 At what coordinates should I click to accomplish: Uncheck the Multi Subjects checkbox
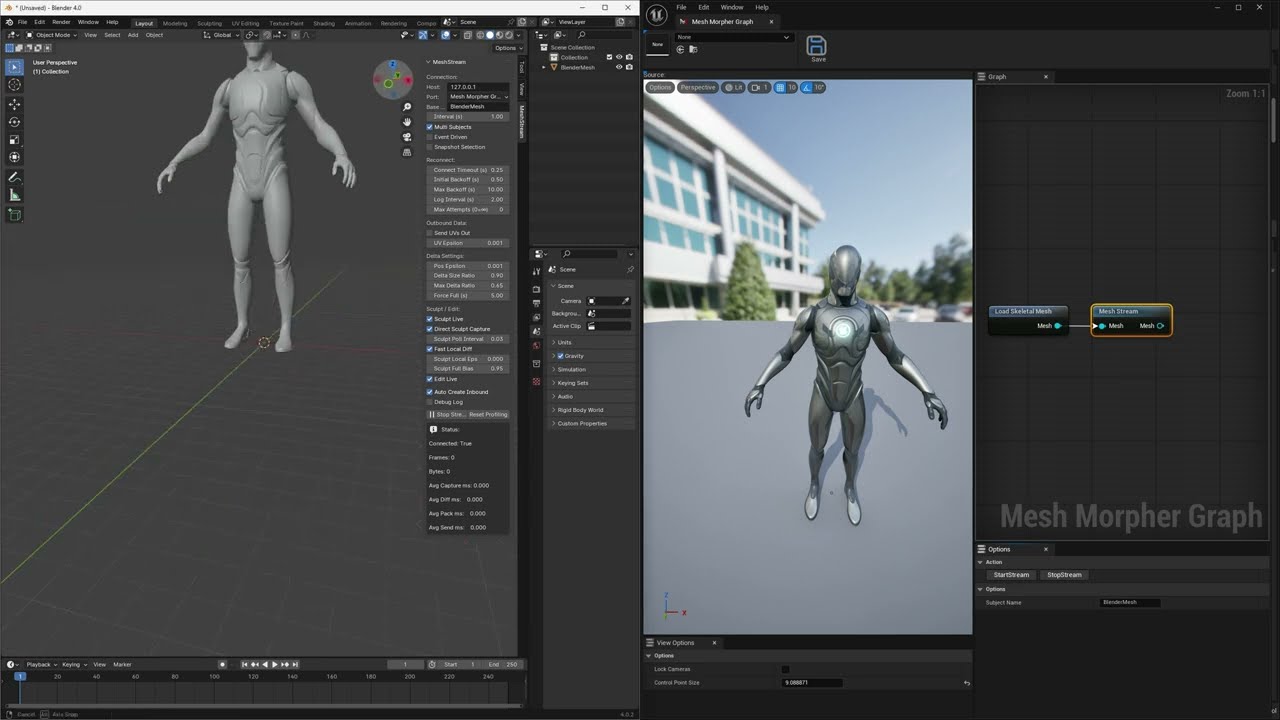[x=430, y=127]
